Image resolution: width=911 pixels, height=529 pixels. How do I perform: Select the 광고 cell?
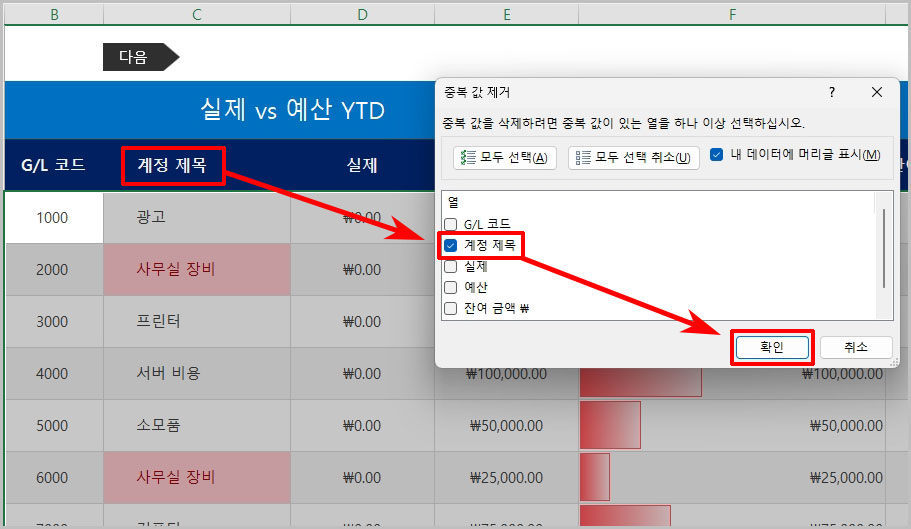197,218
